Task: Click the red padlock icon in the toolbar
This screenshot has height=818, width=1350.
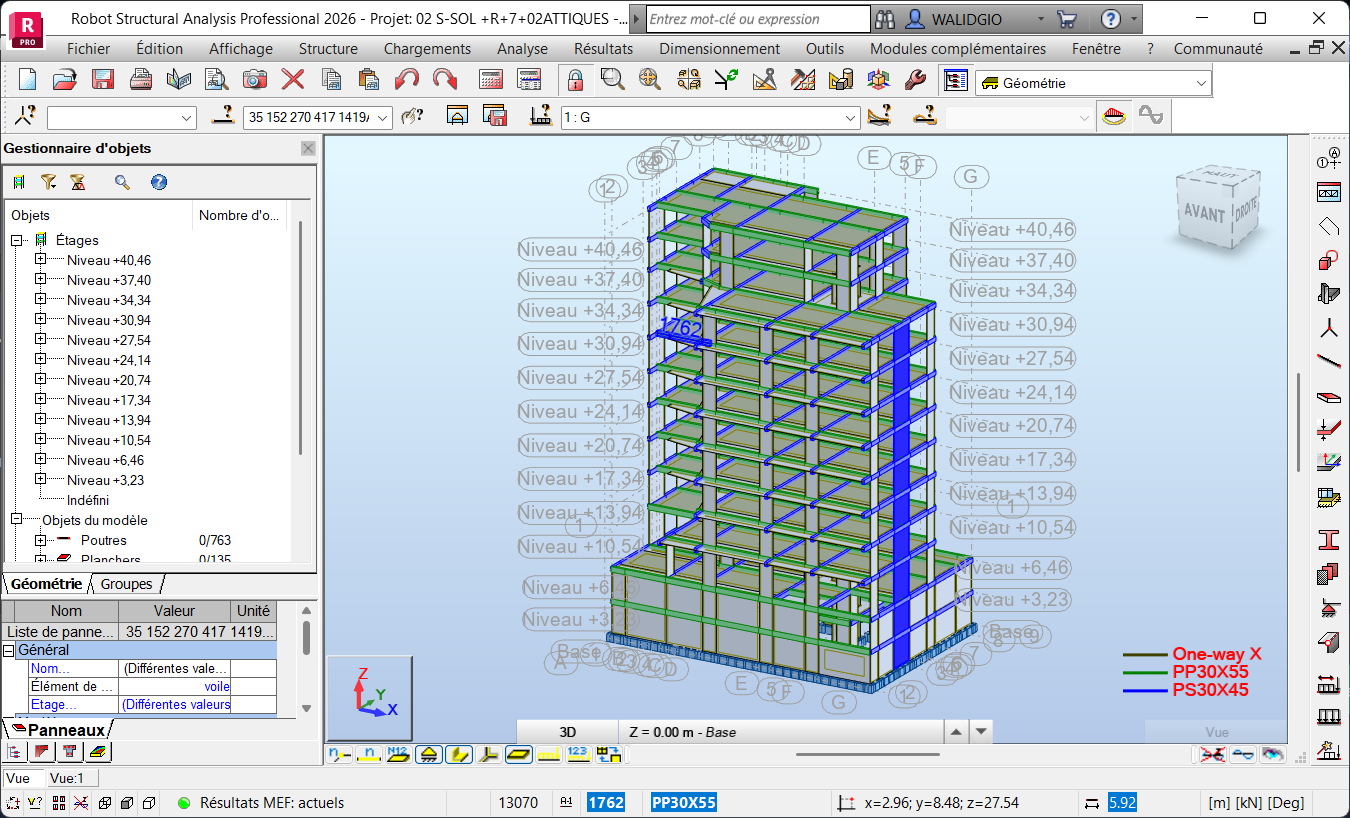Action: tap(575, 79)
